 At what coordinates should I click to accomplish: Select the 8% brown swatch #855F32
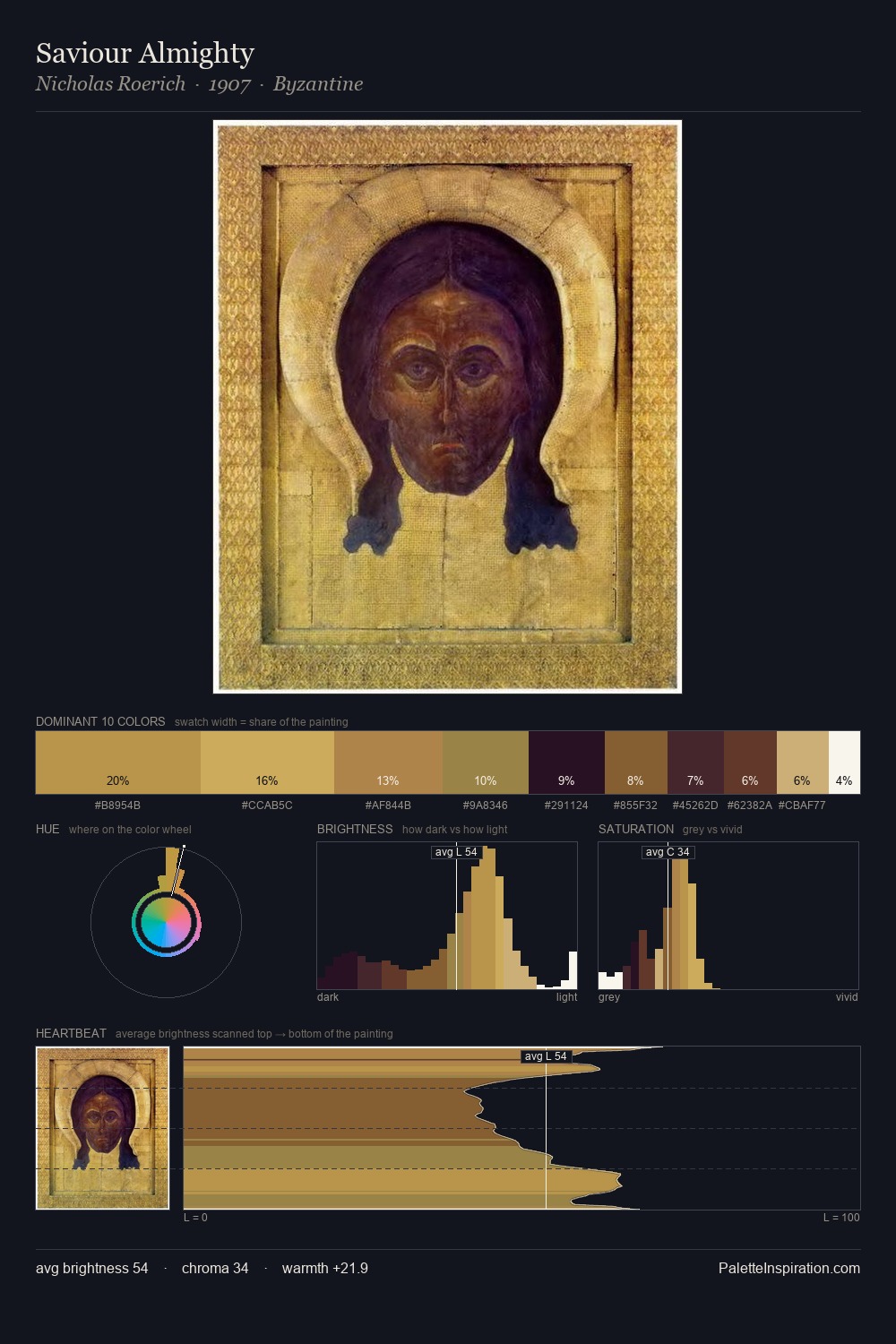pos(636,762)
